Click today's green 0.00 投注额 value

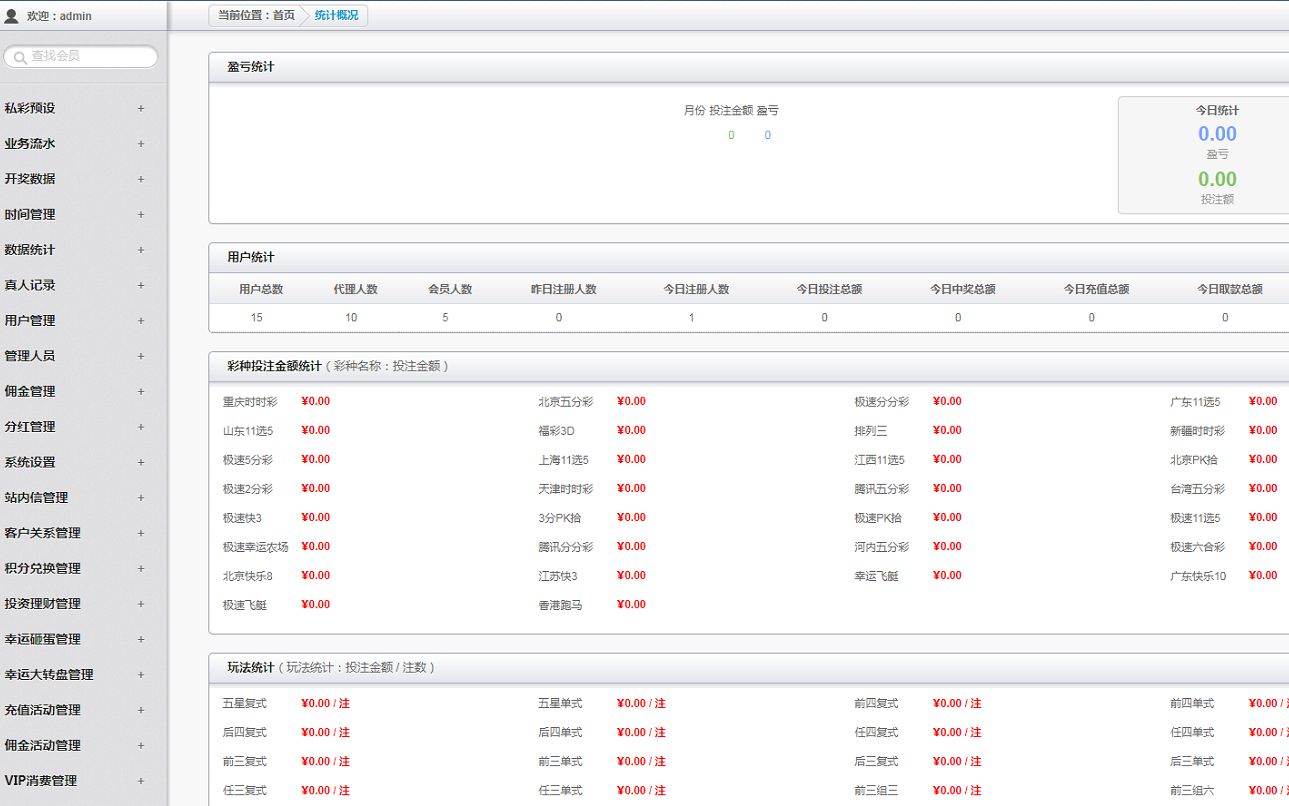point(1217,179)
